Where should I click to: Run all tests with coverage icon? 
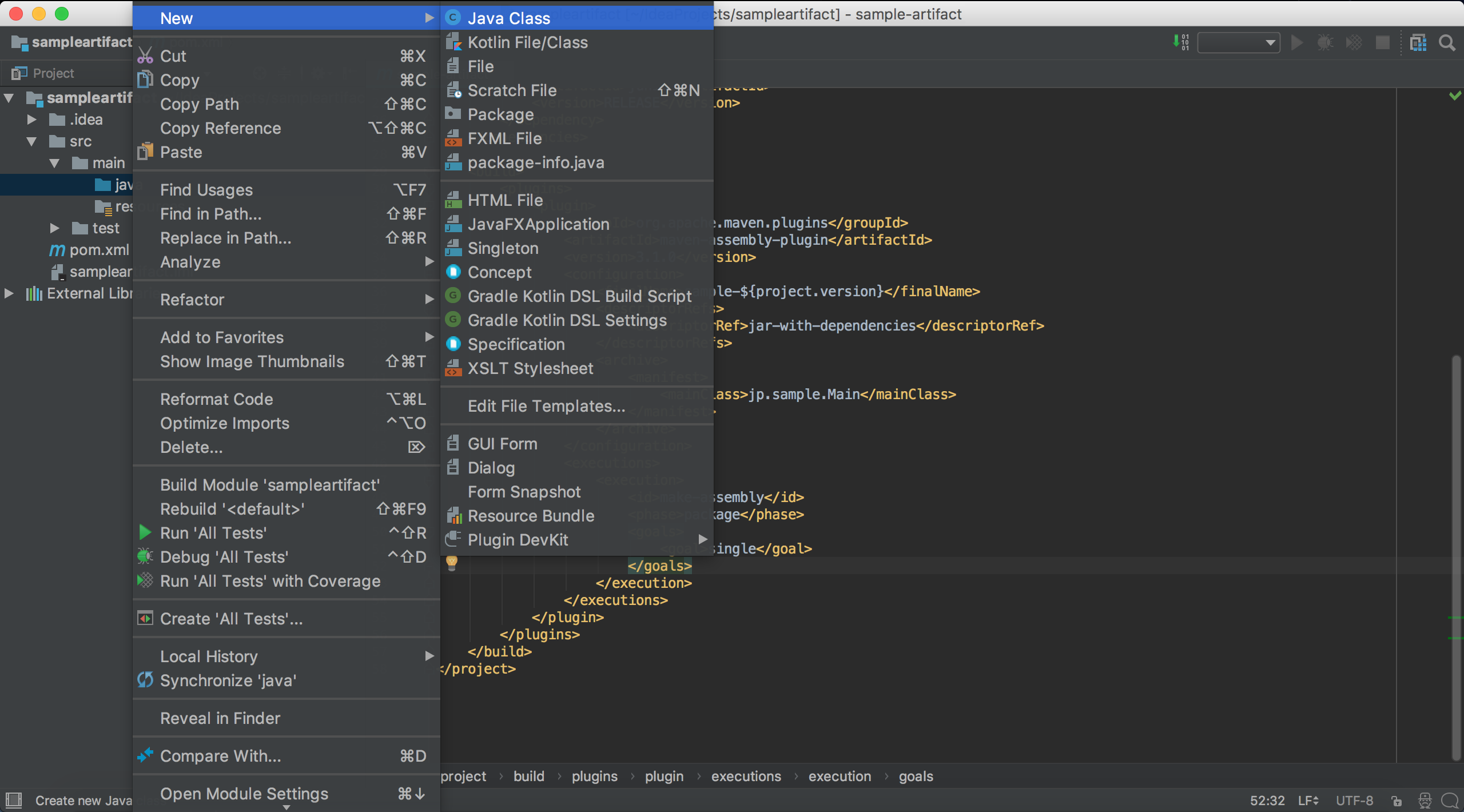coord(1354,42)
